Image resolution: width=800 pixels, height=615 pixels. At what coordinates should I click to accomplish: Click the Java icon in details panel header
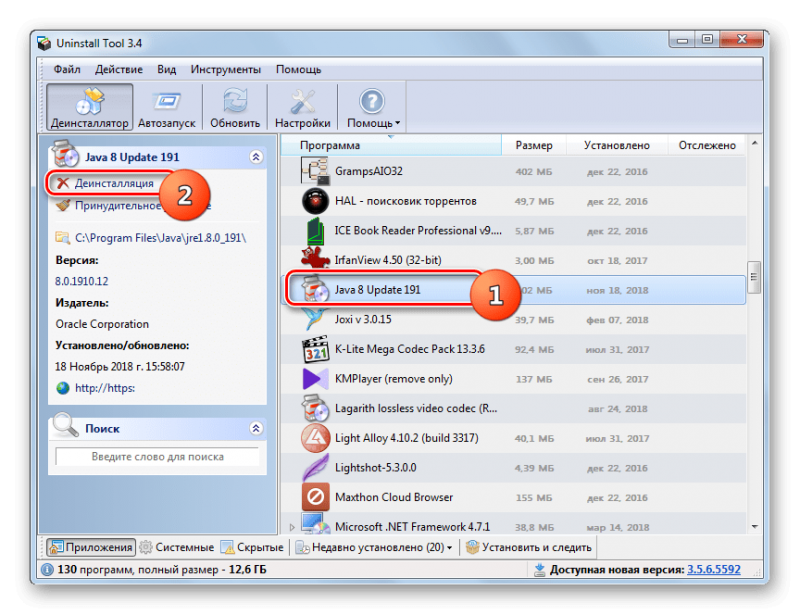[65, 154]
